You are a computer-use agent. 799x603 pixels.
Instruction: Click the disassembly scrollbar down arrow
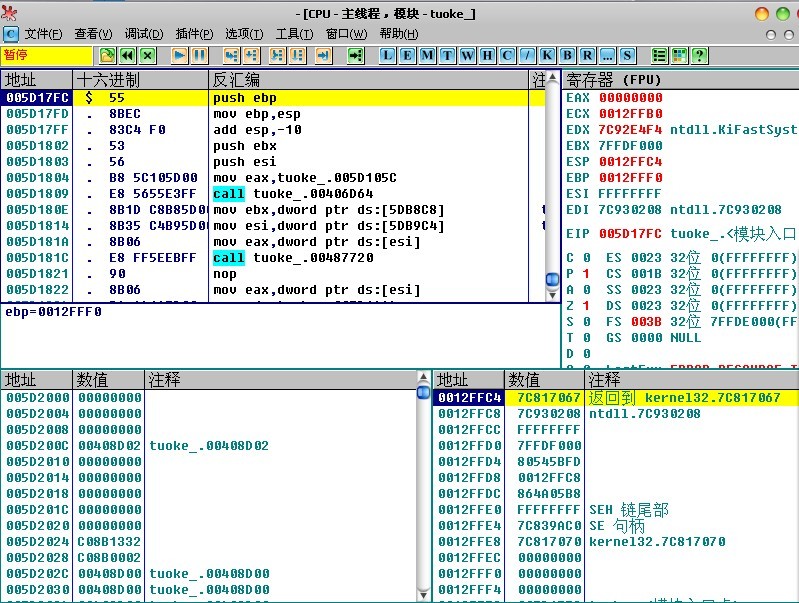(552, 295)
